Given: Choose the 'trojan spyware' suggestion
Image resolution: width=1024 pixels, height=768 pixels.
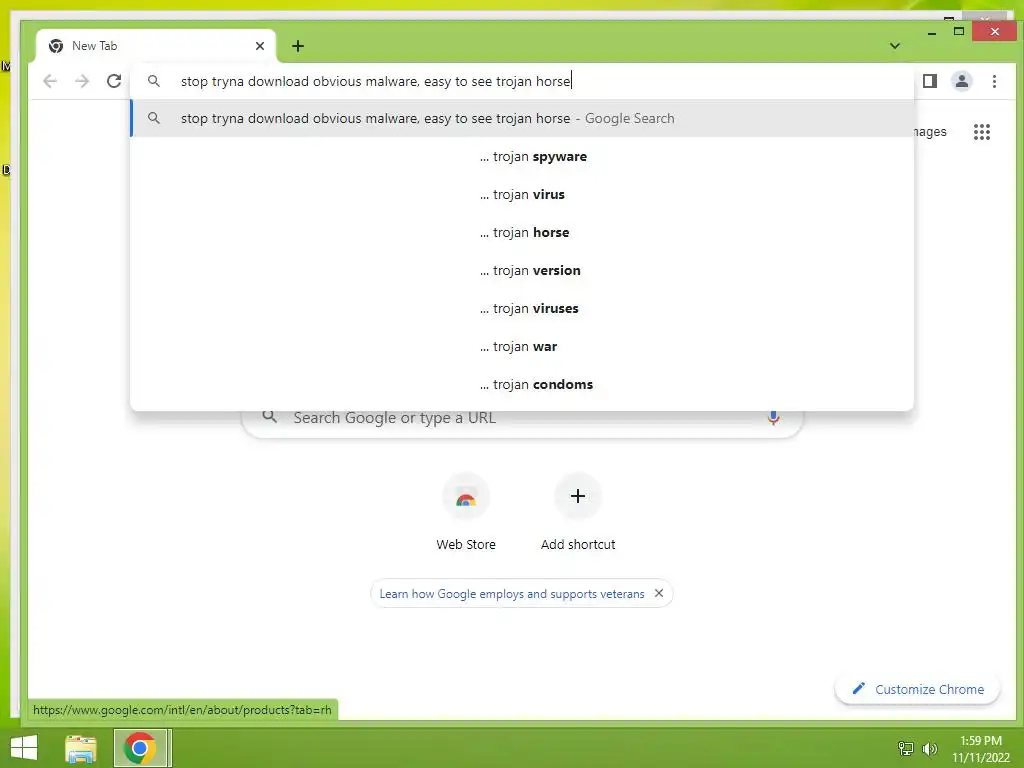Looking at the screenshot, I should (x=522, y=157).
